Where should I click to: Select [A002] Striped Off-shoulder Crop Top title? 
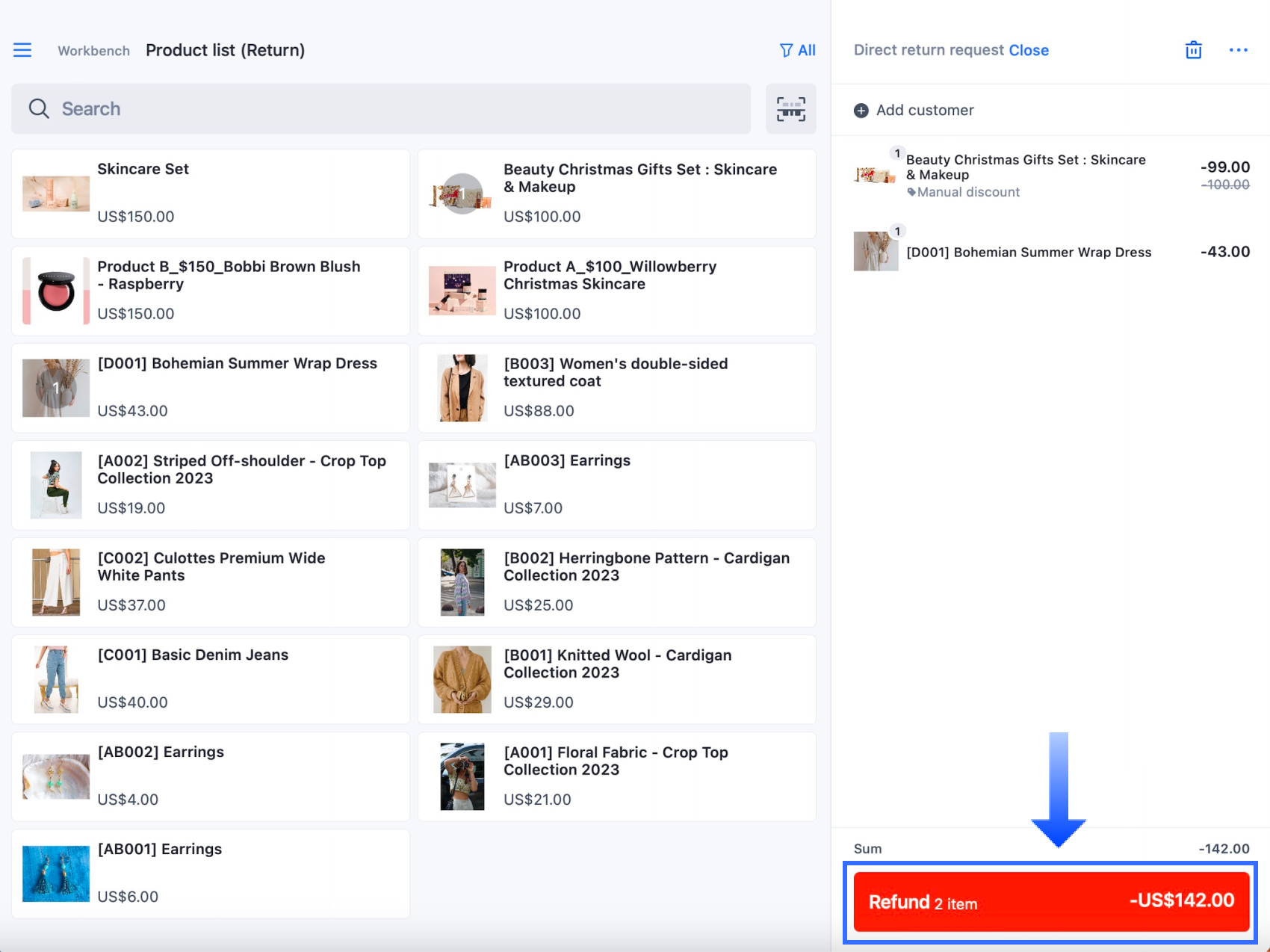click(x=241, y=469)
